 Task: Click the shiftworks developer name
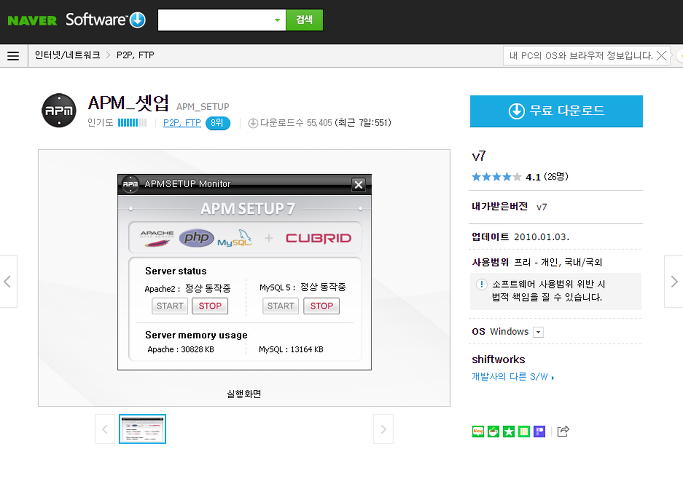[x=498, y=359]
